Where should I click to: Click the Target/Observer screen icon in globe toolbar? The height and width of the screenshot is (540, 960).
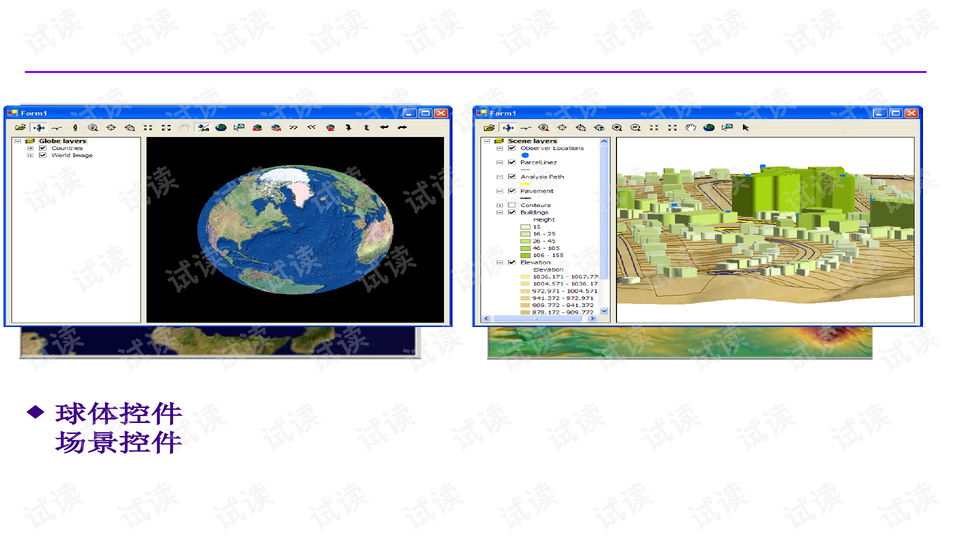(239, 127)
